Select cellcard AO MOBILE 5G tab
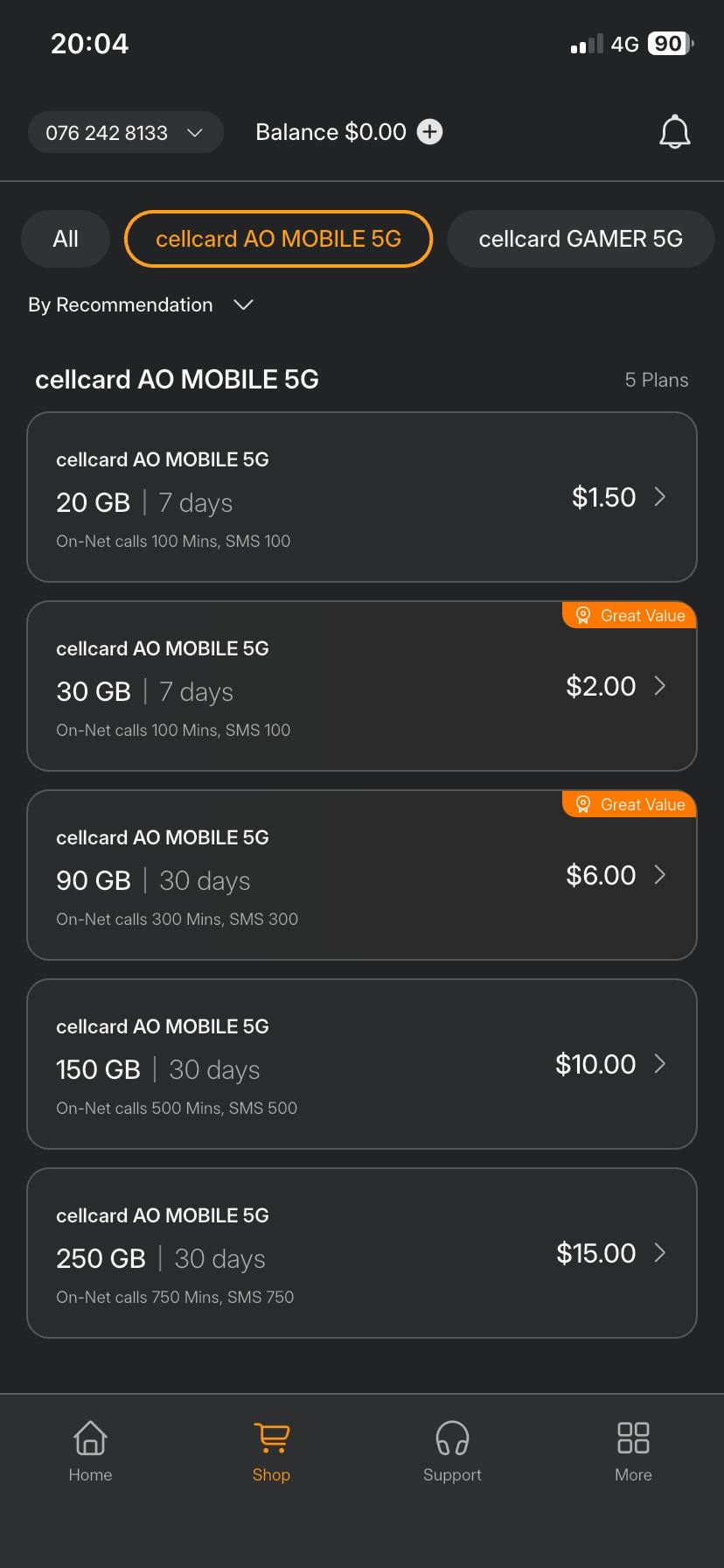 tap(278, 239)
